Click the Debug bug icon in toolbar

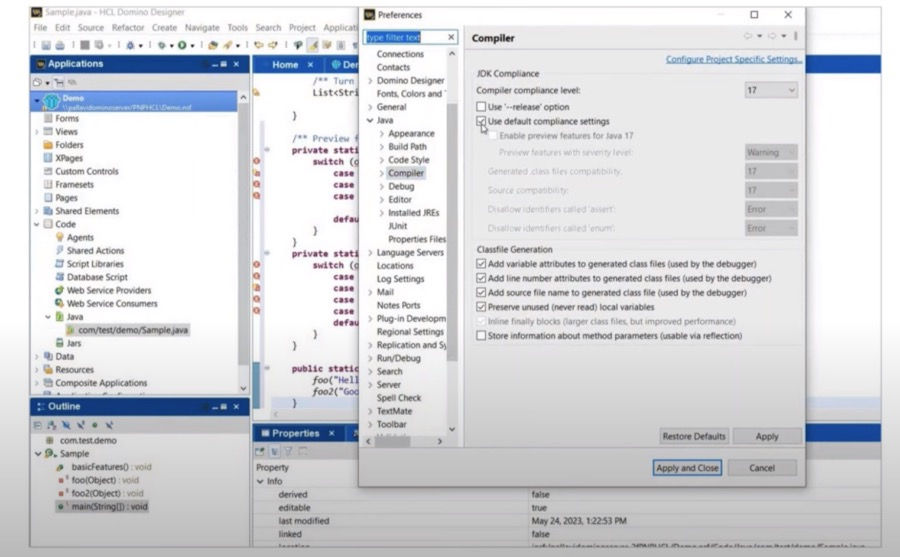pos(131,45)
